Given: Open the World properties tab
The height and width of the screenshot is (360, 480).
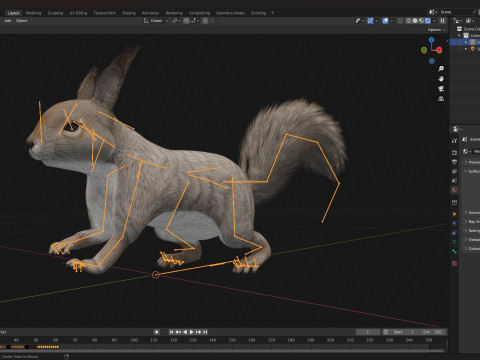Looking at the screenshot, I should 454,190.
